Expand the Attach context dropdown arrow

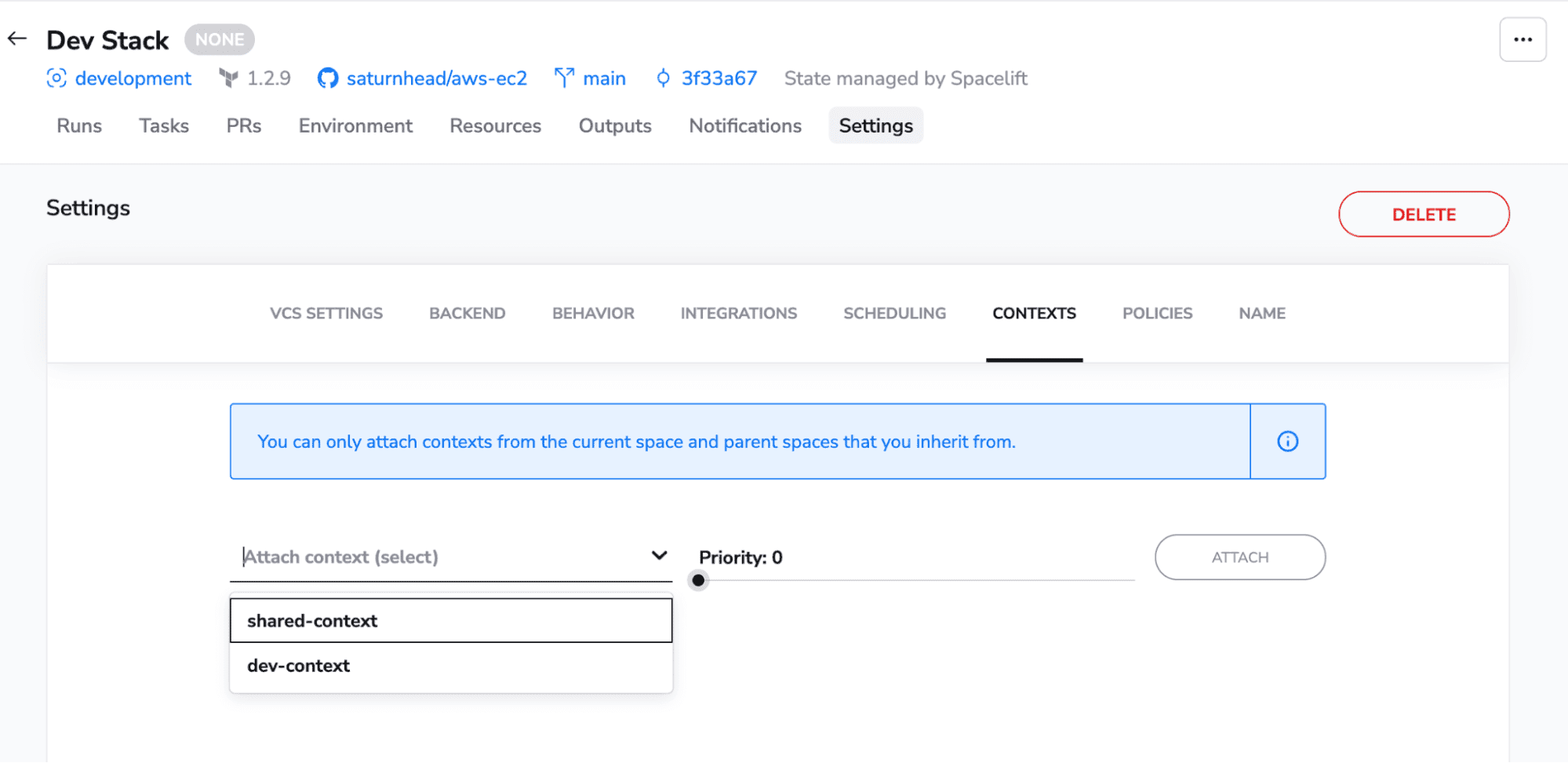click(x=659, y=556)
